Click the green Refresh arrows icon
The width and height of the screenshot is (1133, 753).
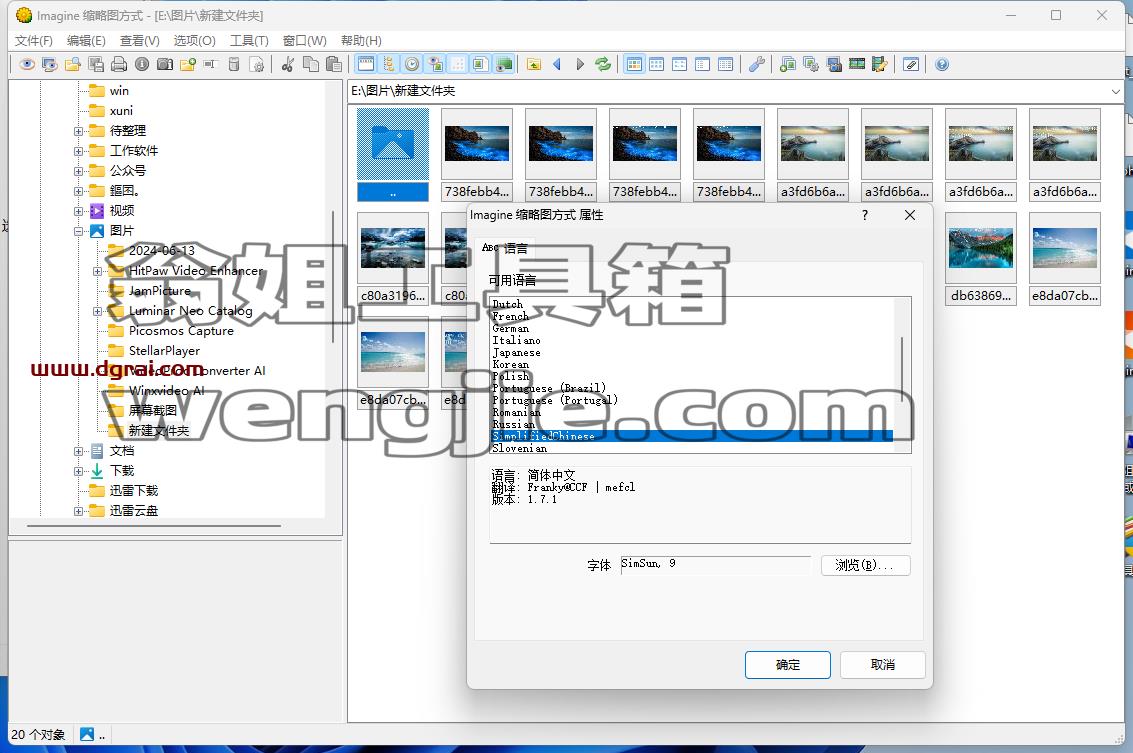click(x=603, y=64)
